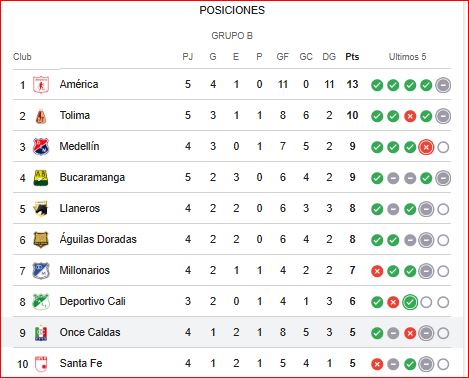469x378 pixels.
Task: Click the Santa Fe crest icon
Action: pos(41,363)
